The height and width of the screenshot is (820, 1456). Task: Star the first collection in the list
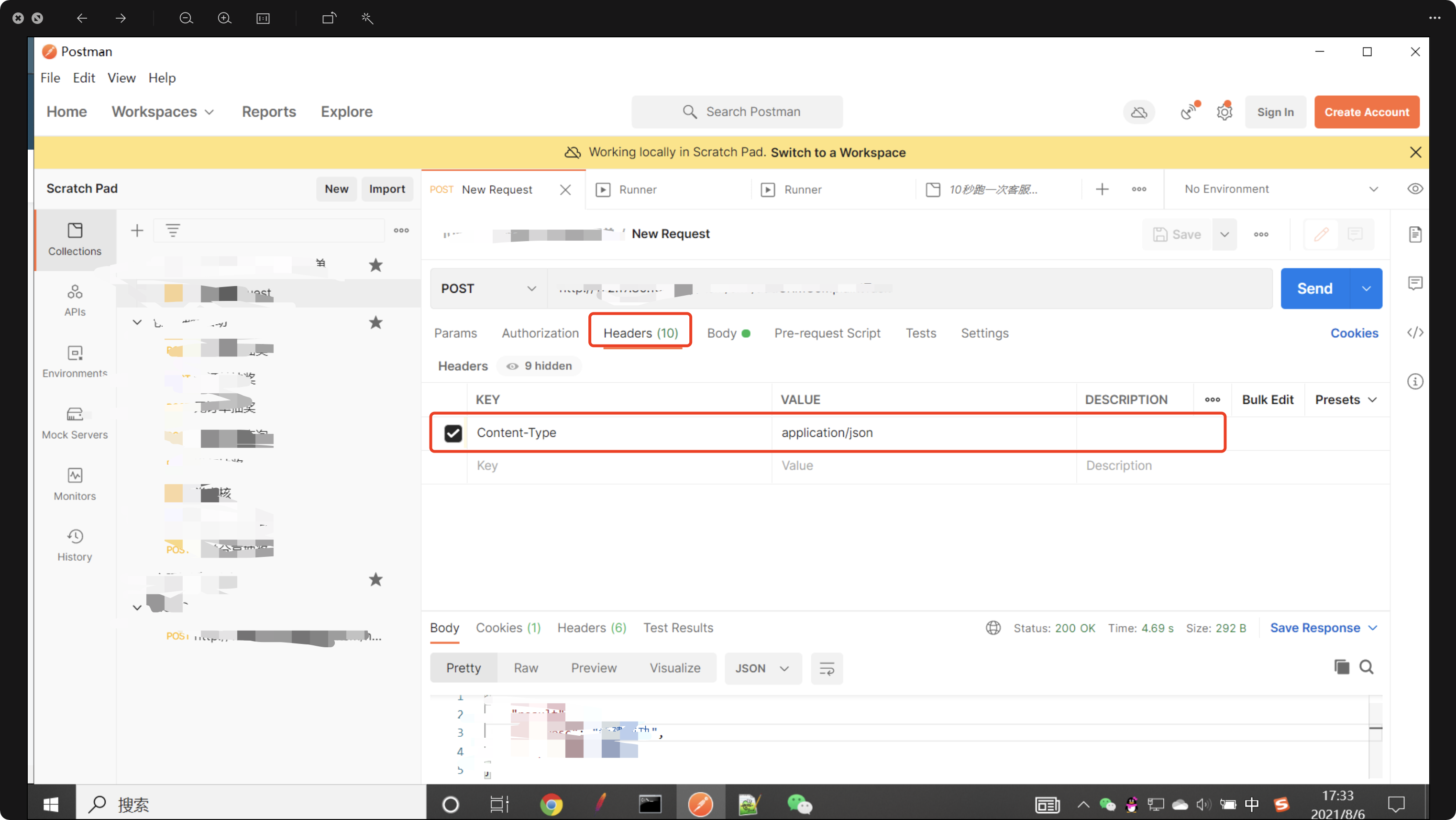click(x=375, y=265)
